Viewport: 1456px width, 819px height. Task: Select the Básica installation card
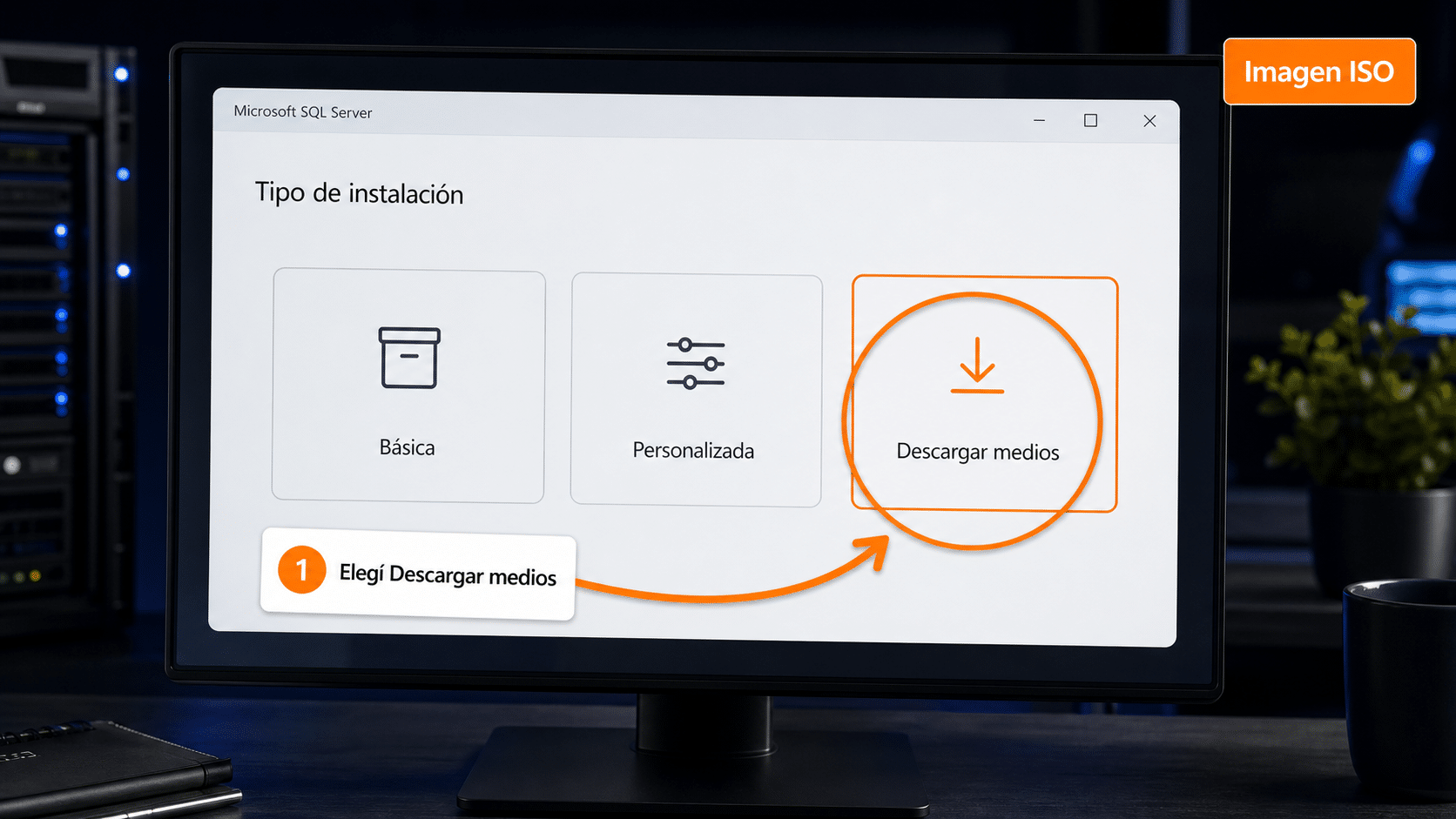[408, 386]
